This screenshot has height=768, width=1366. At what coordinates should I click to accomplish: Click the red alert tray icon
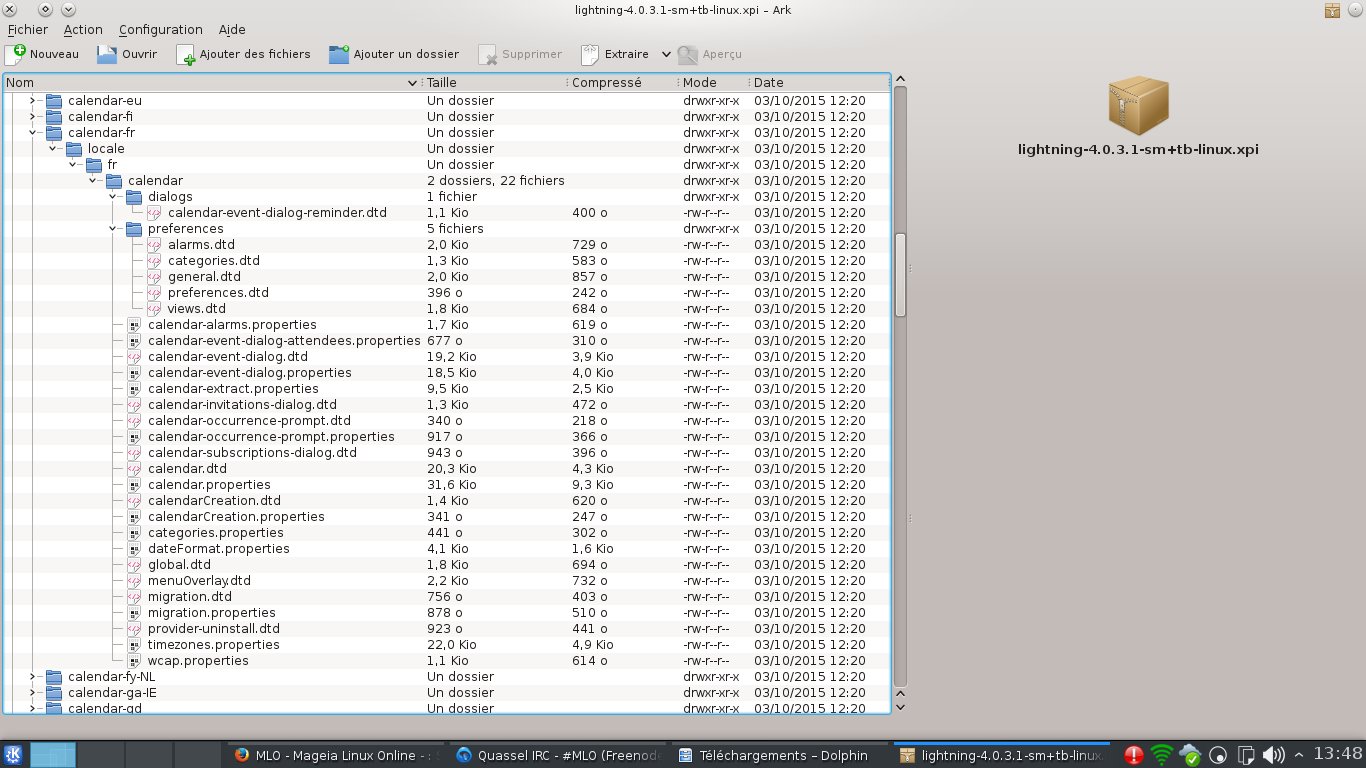pos(1134,755)
